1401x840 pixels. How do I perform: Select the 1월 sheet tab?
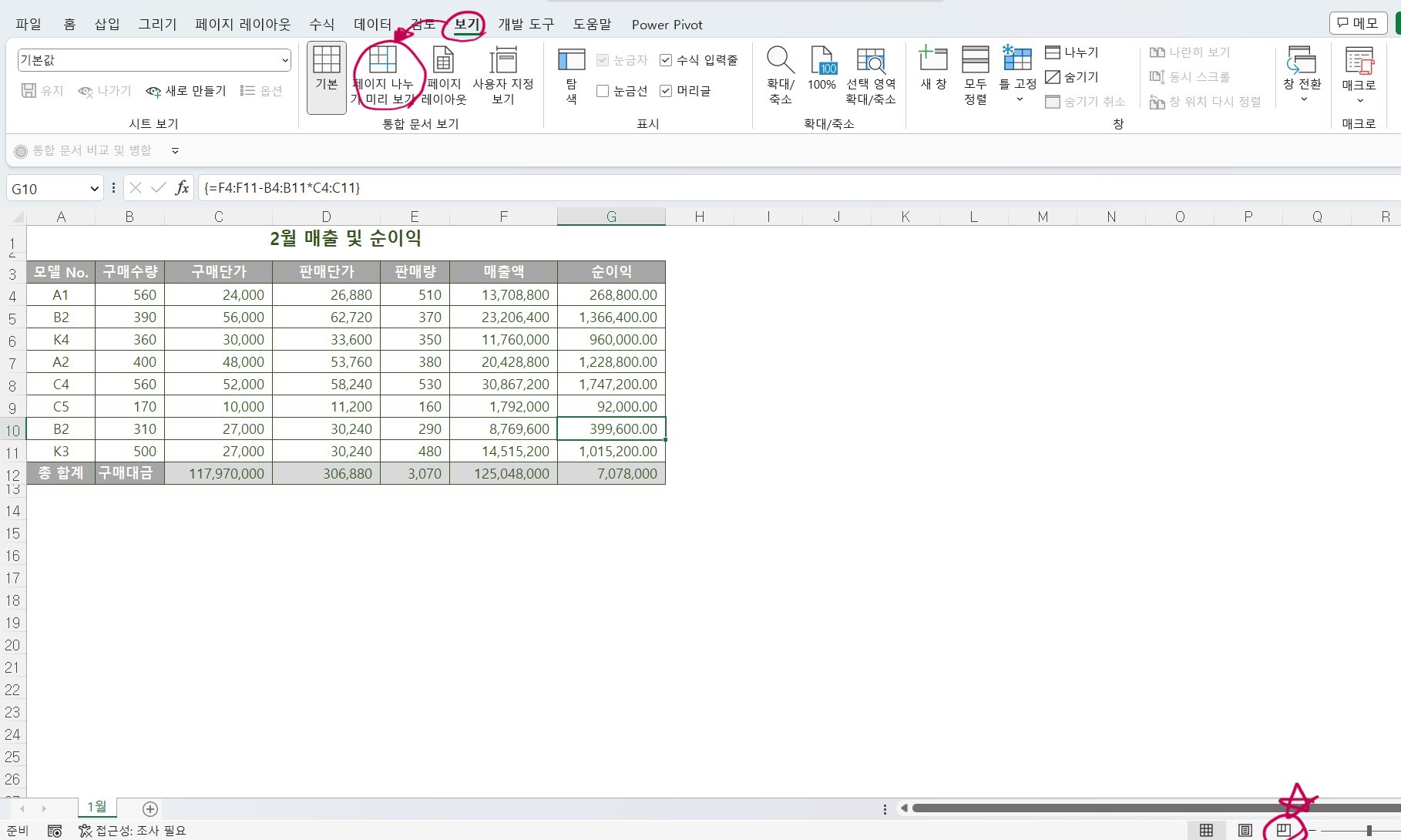(97, 808)
